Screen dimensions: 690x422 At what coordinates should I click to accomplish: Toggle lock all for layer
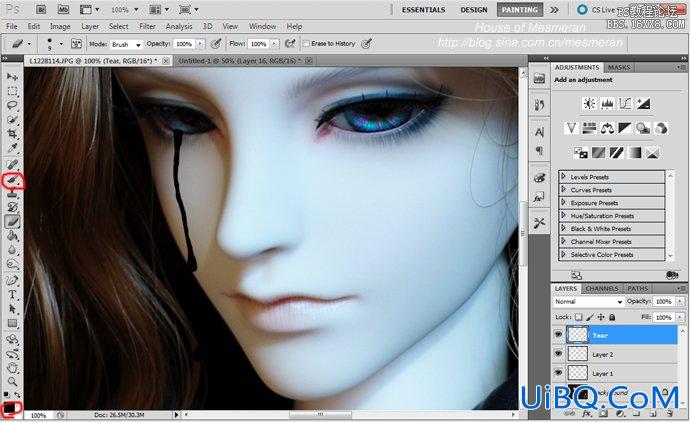[x=612, y=317]
